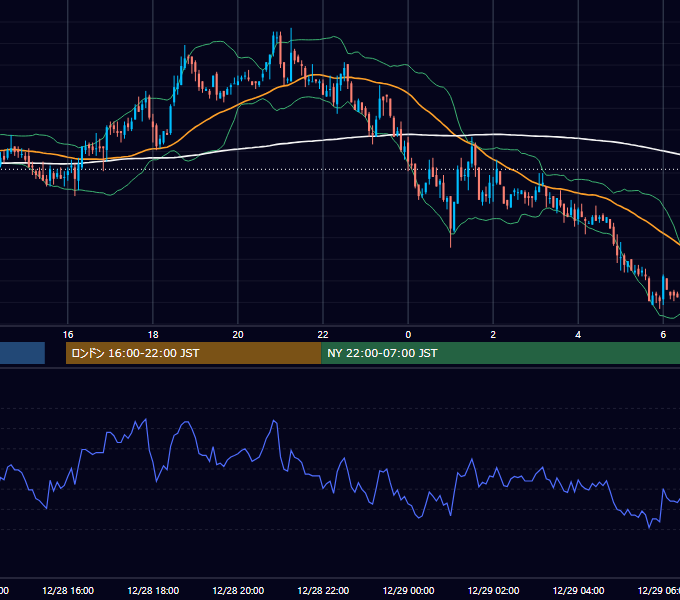Select the NY 22:00-07:00 JST session bar
The height and width of the screenshot is (600, 680).
point(500,353)
